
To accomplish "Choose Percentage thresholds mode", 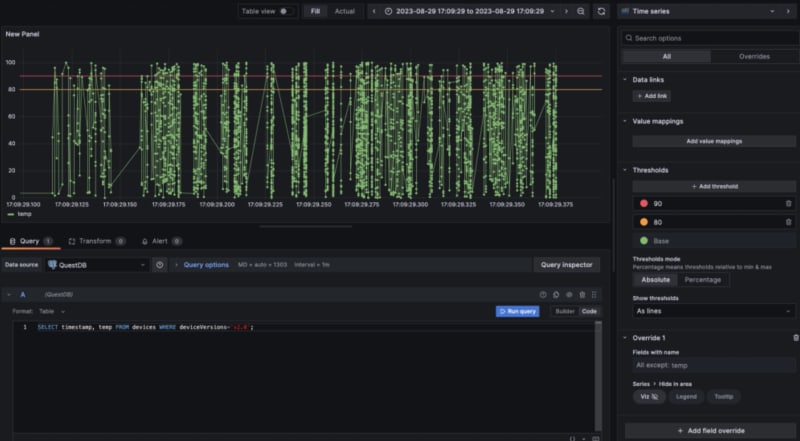I will 703,280.
